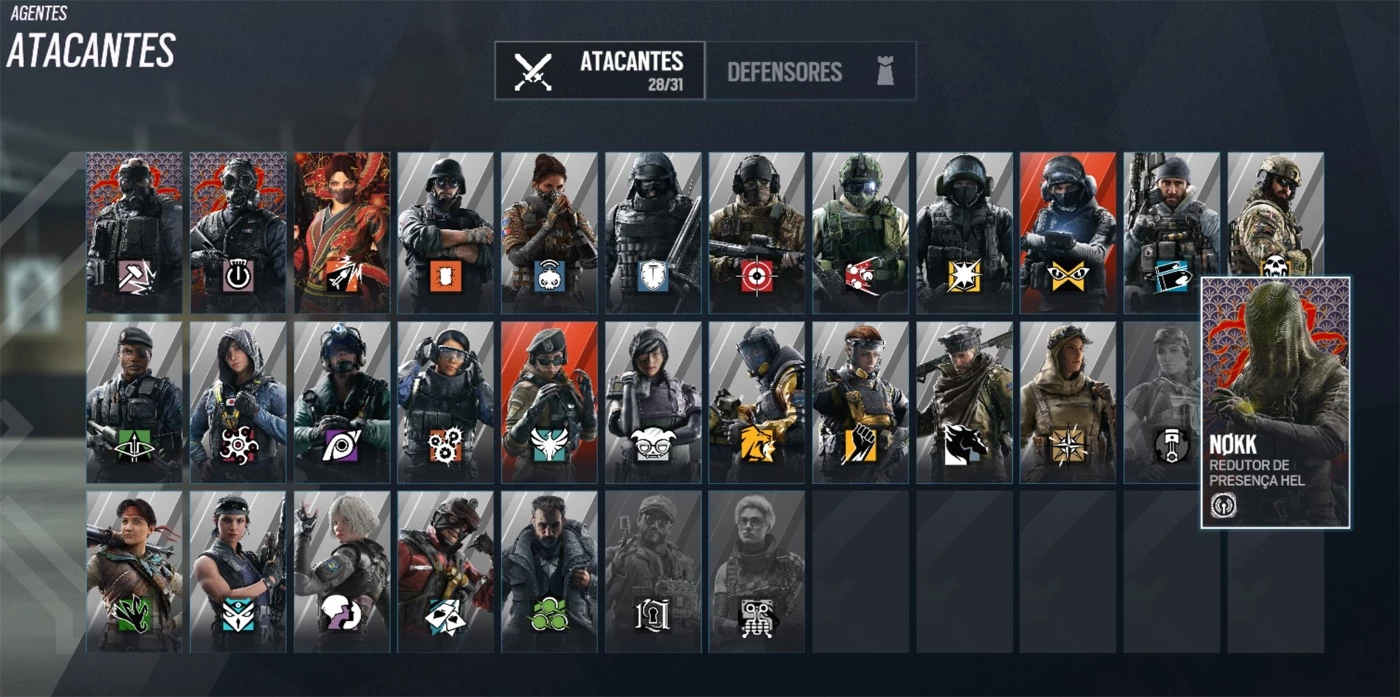Pick Finka with the raised fist icon
The width and height of the screenshot is (1400, 697).
860,402
